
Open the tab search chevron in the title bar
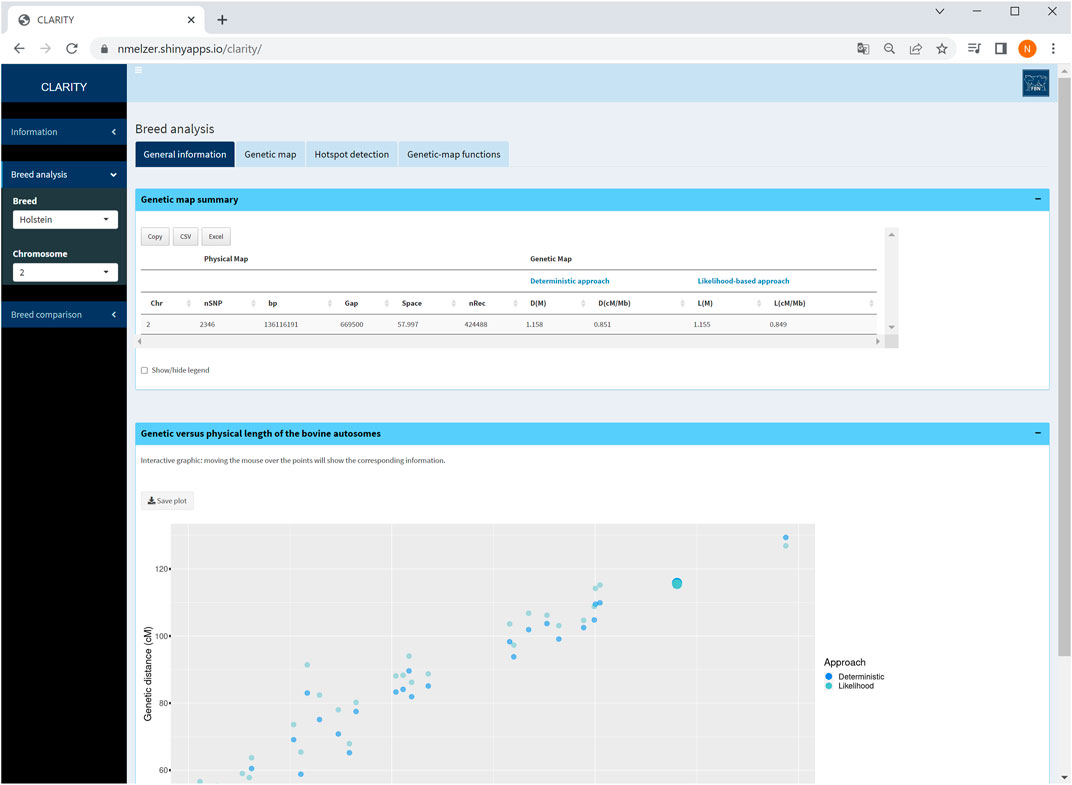939,12
